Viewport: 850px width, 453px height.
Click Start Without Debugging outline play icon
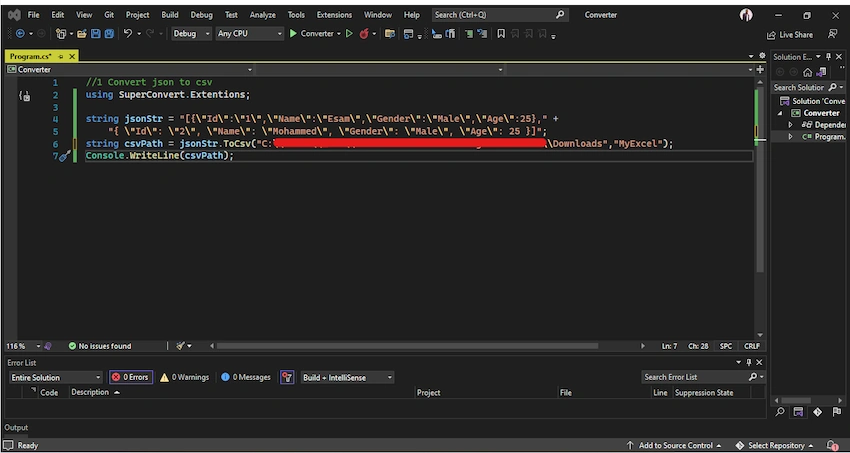coord(349,34)
